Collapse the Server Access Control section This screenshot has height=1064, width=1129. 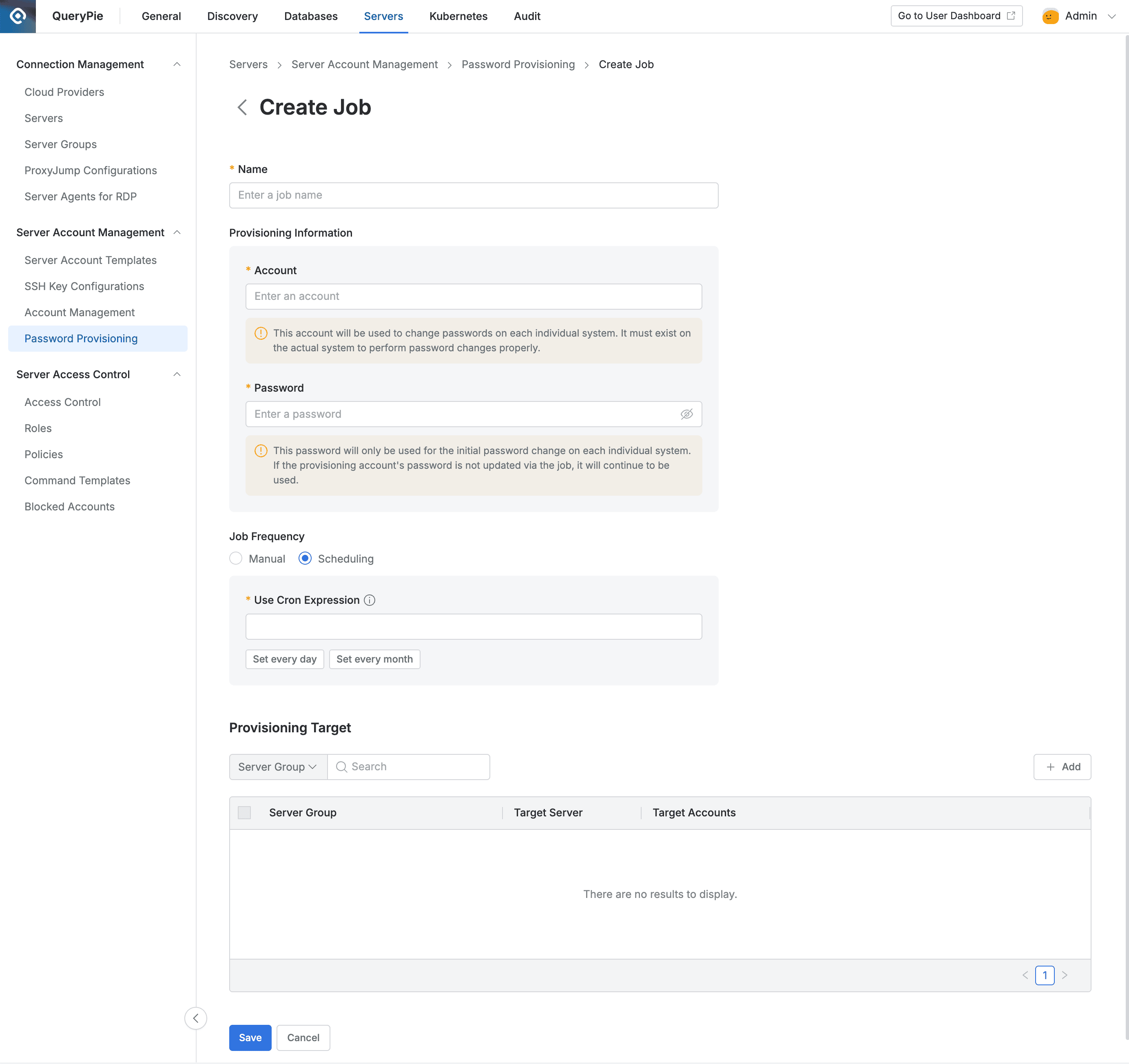[177, 375]
